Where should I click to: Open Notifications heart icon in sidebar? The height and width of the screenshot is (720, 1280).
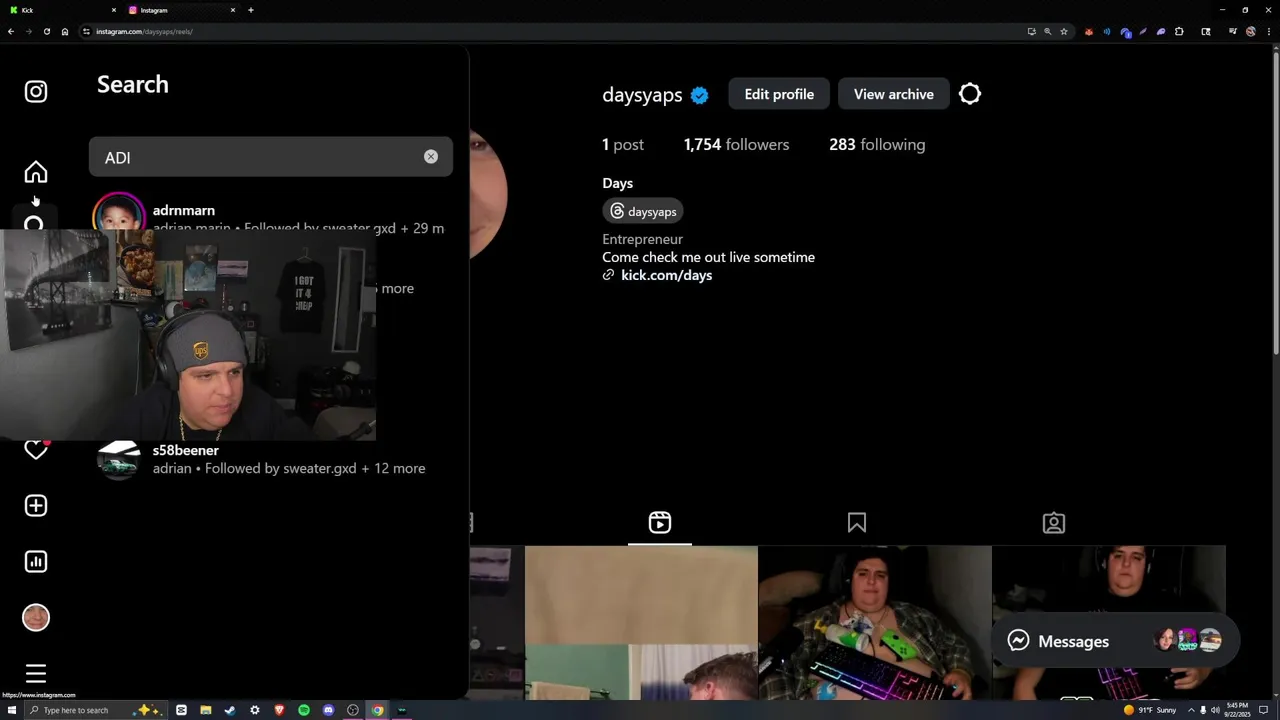36,450
